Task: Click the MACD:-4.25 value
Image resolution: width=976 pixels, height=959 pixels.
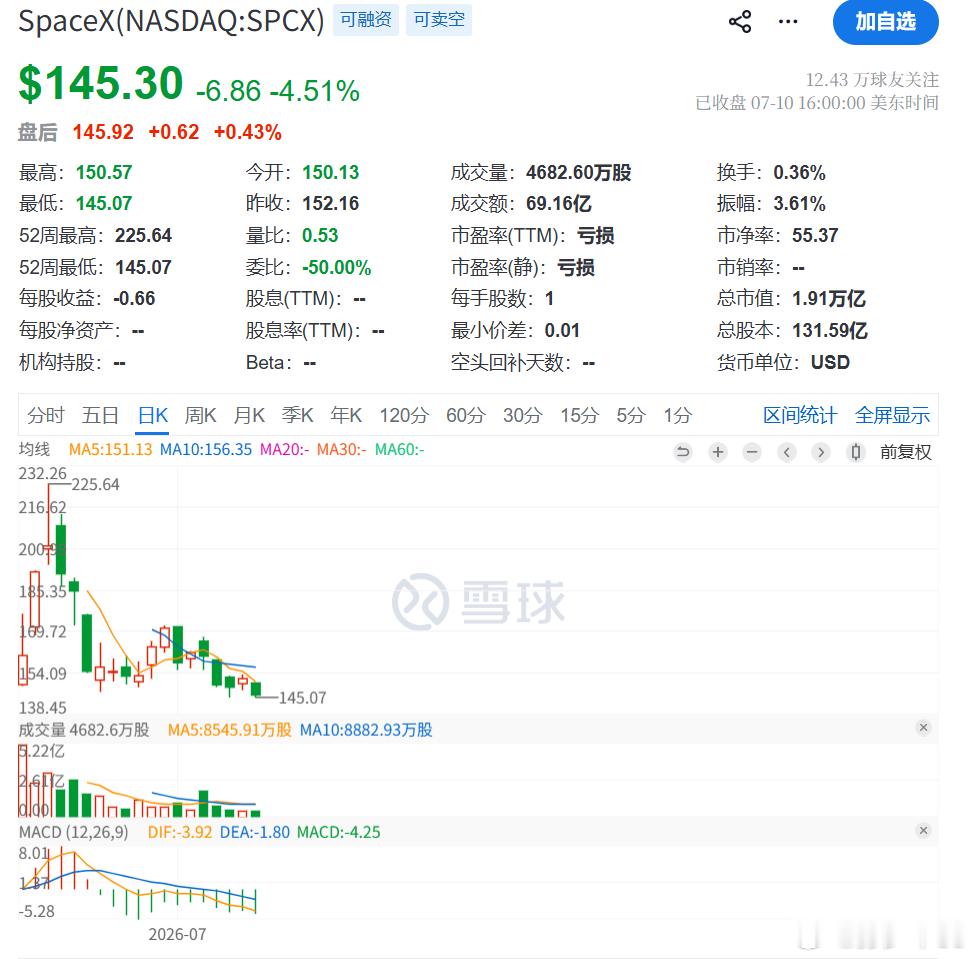Action: [339, 832]
